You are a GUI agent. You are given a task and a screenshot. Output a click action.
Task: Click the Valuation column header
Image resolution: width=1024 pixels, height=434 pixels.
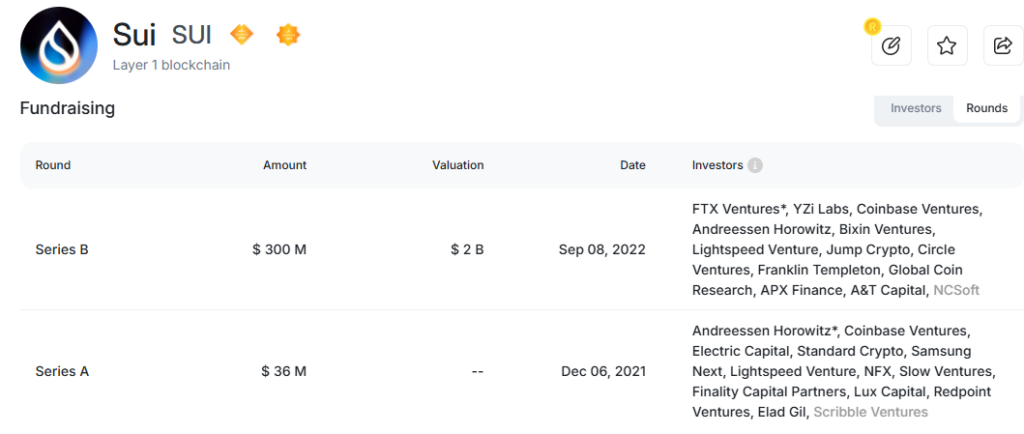coord(458,165)
